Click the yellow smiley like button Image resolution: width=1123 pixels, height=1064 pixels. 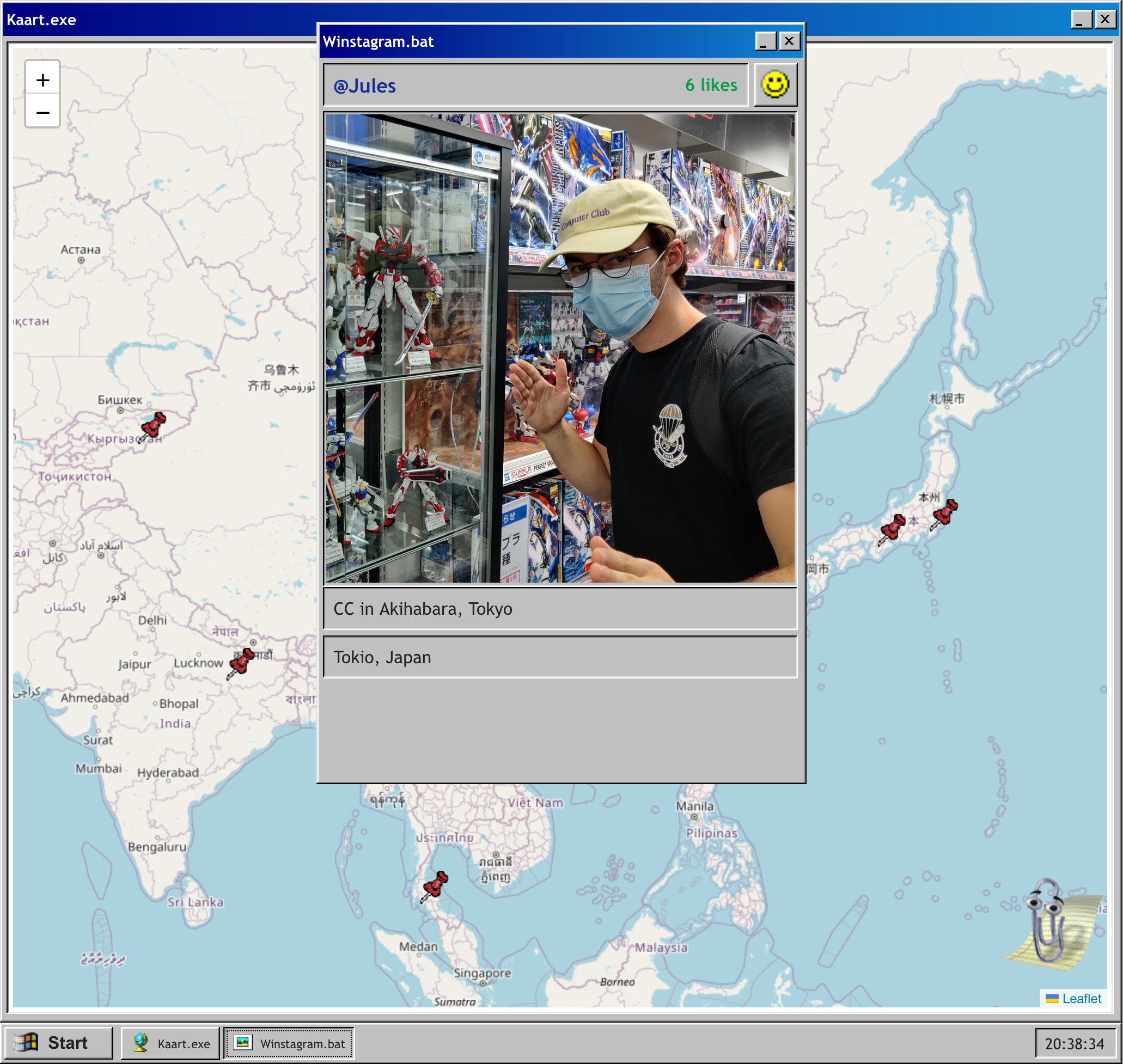tap(775, 85)
